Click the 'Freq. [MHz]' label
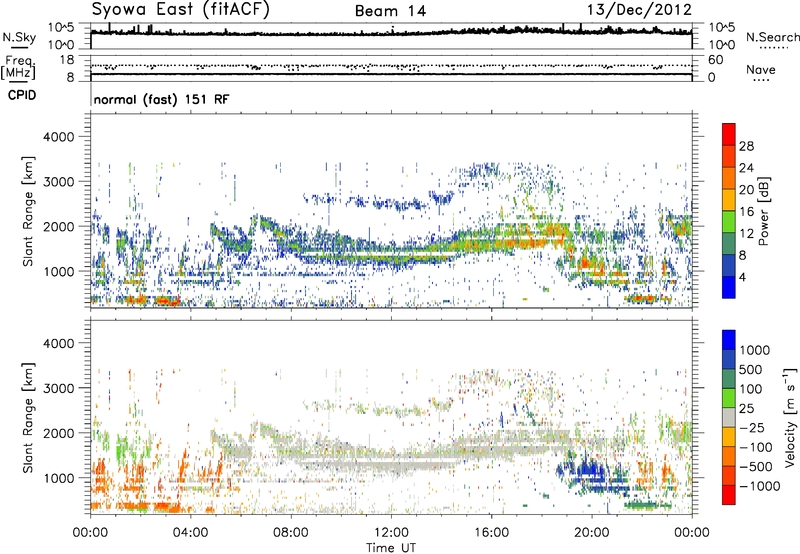Viewport: 800px width, 554px height. 18,68
